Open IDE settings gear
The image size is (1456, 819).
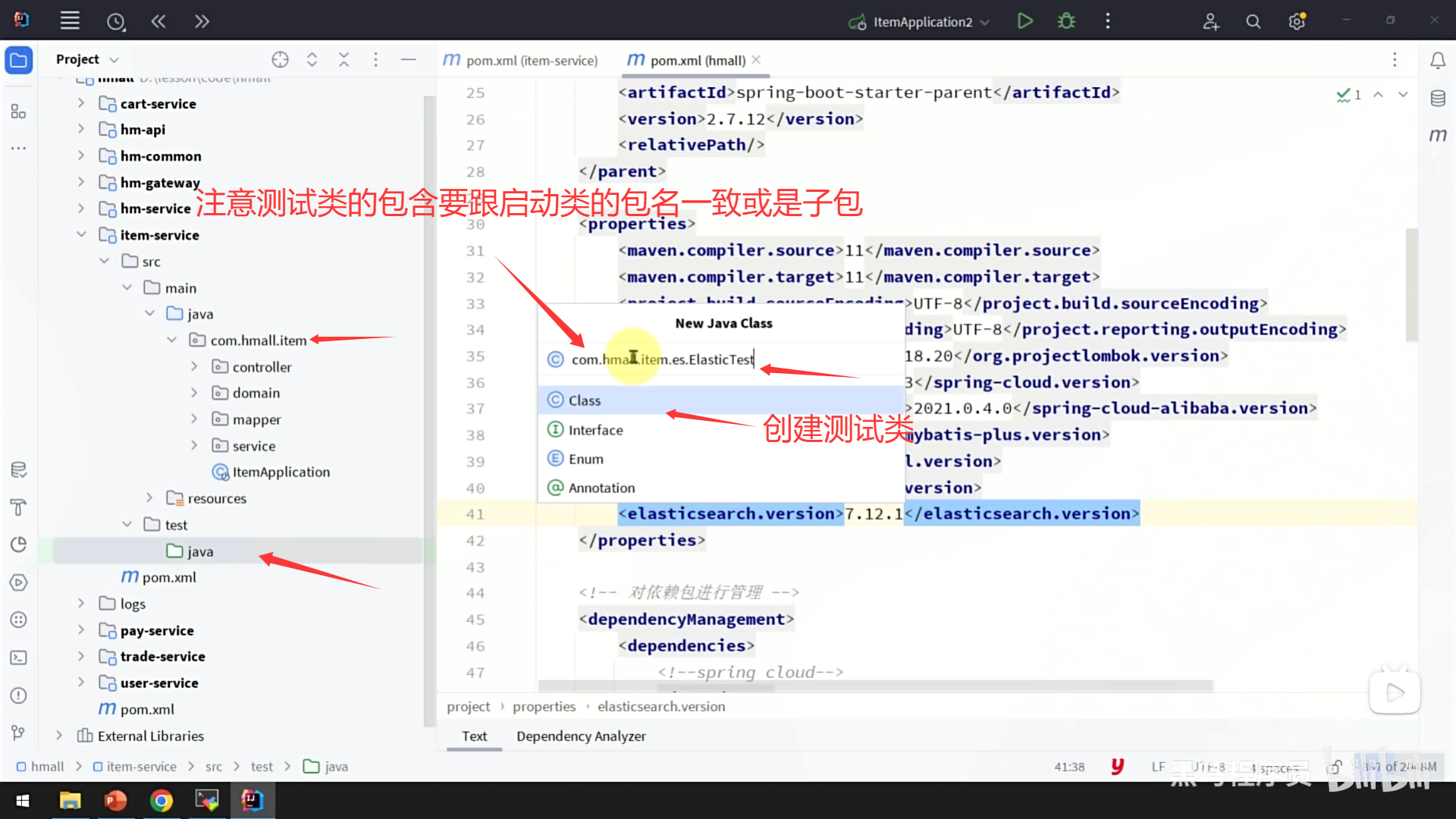(x=1297, y=21)
